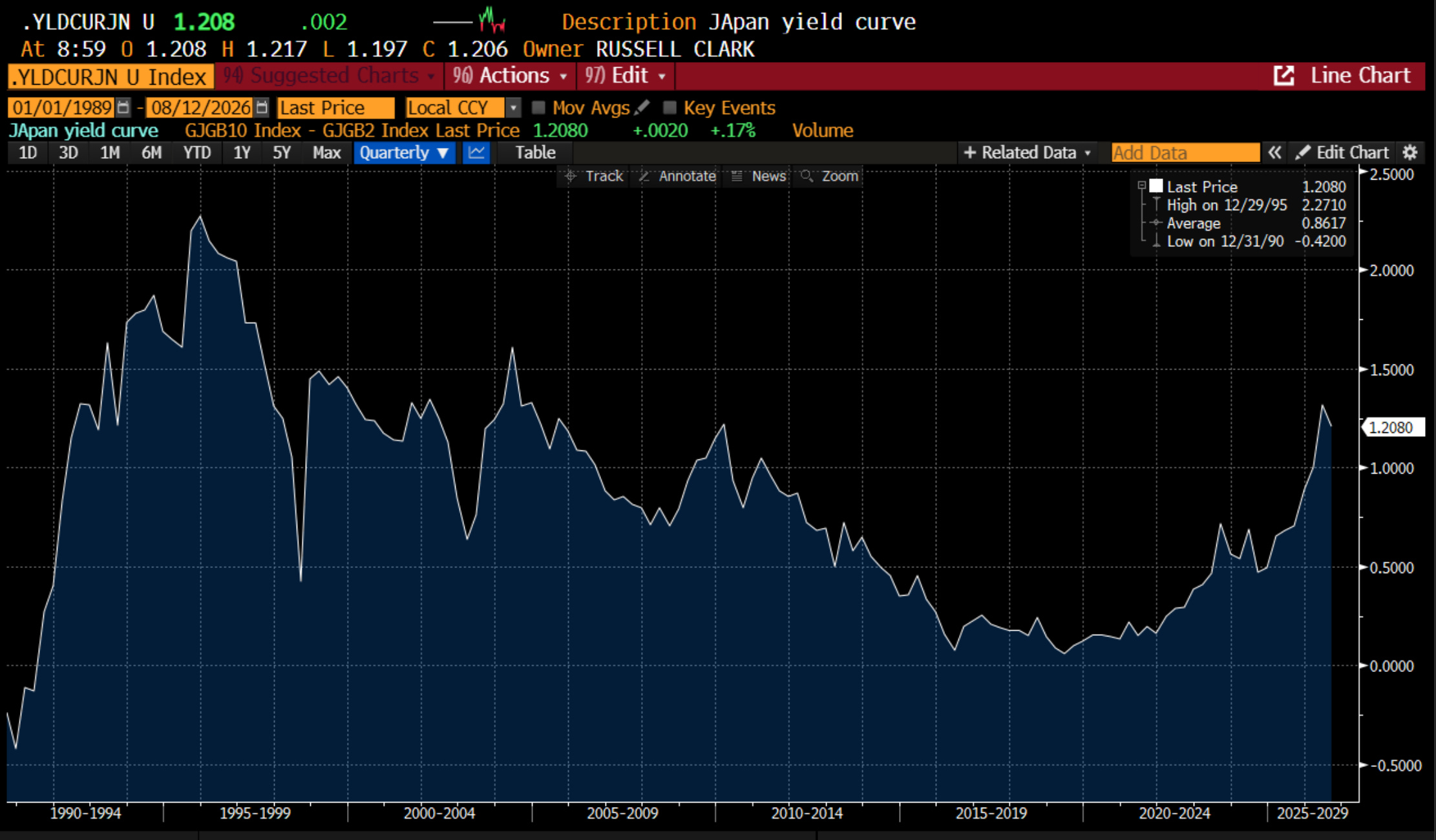
Task: Click the 'GJGB10 Index - GJGB2 Index' formula label
Action: tap(308, 131)
